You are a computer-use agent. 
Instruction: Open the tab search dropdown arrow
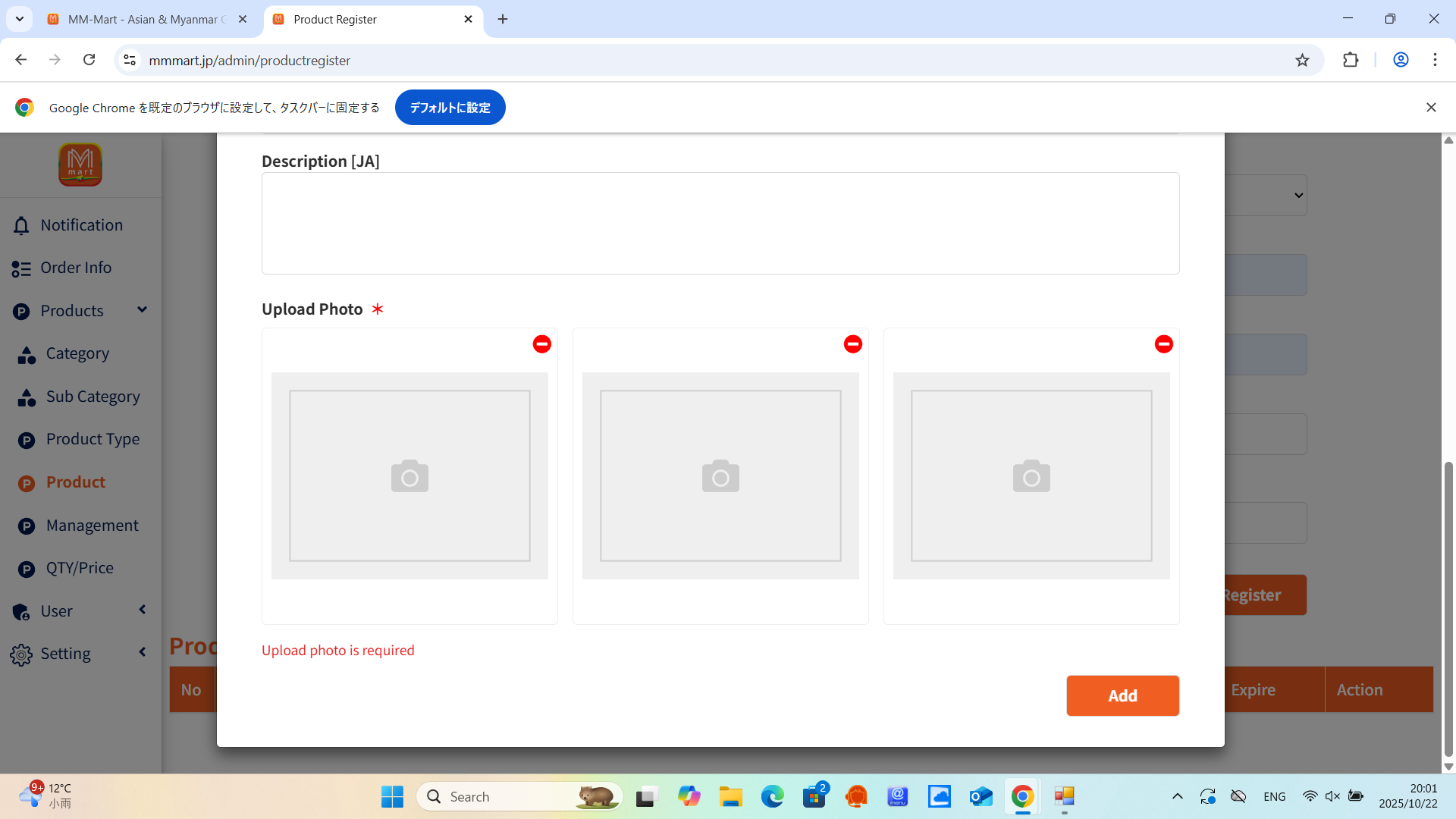point(19,19)
